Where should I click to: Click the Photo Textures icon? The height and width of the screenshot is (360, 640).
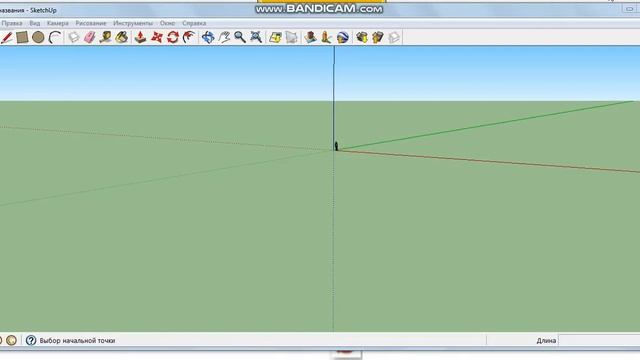(x=326, y=38)
